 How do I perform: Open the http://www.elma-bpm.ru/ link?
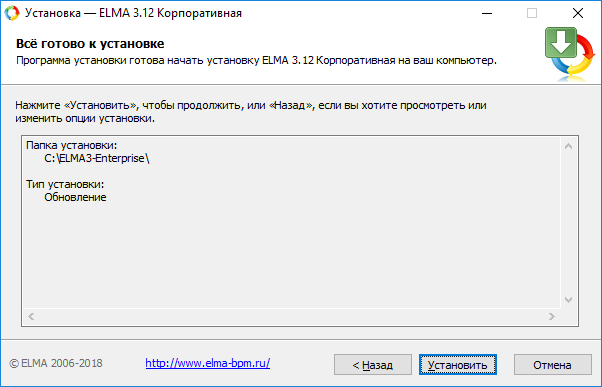point(208,363)
